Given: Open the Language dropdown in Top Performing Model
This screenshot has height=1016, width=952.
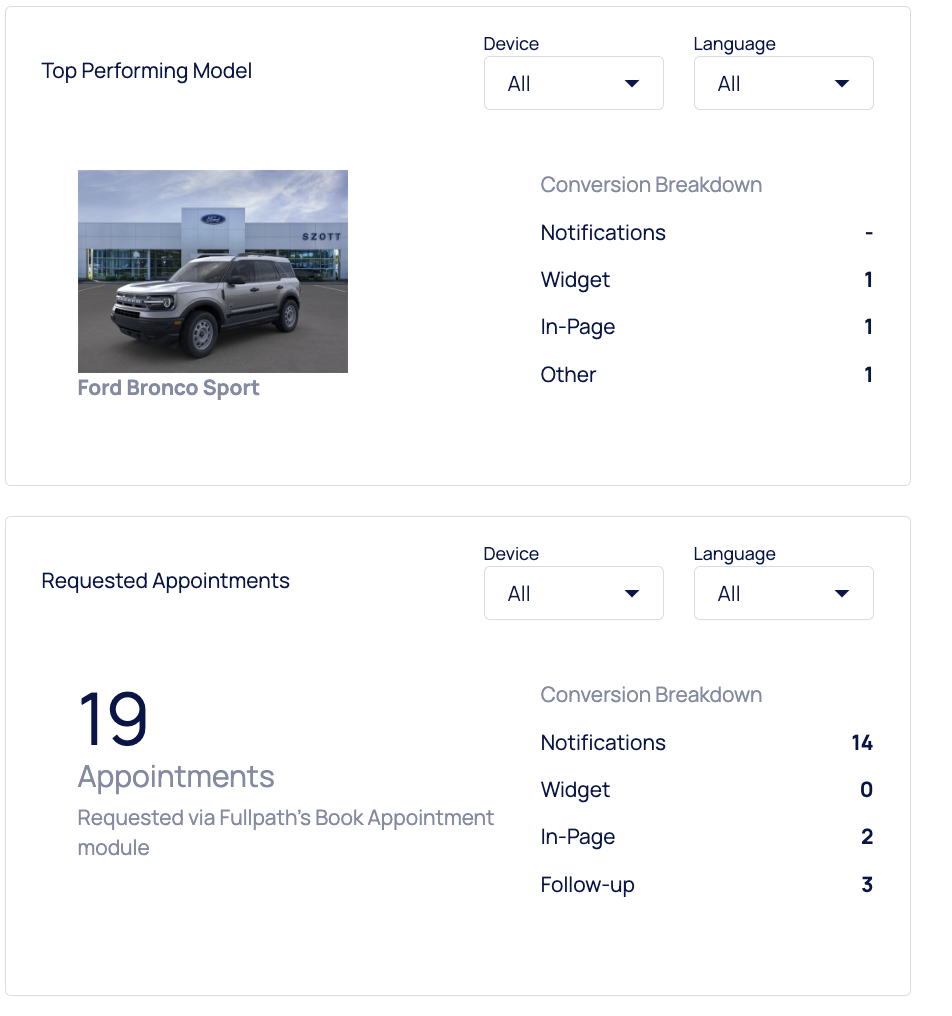Looking at the screenshot, I should [783, 83].
